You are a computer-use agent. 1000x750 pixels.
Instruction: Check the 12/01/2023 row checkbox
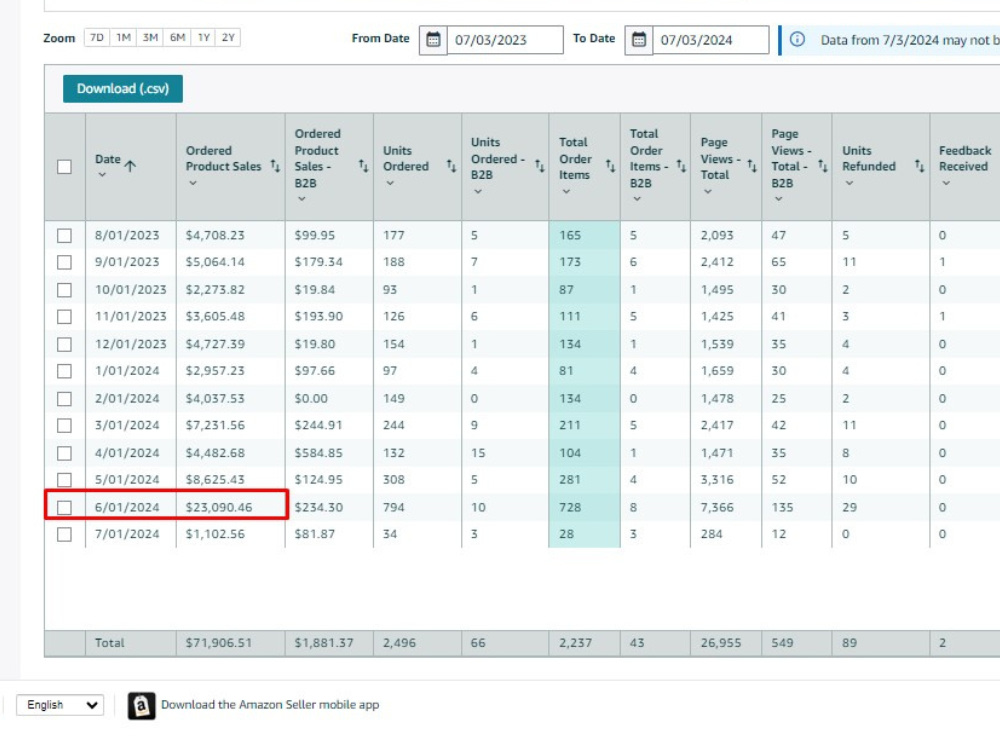point(64,344)
